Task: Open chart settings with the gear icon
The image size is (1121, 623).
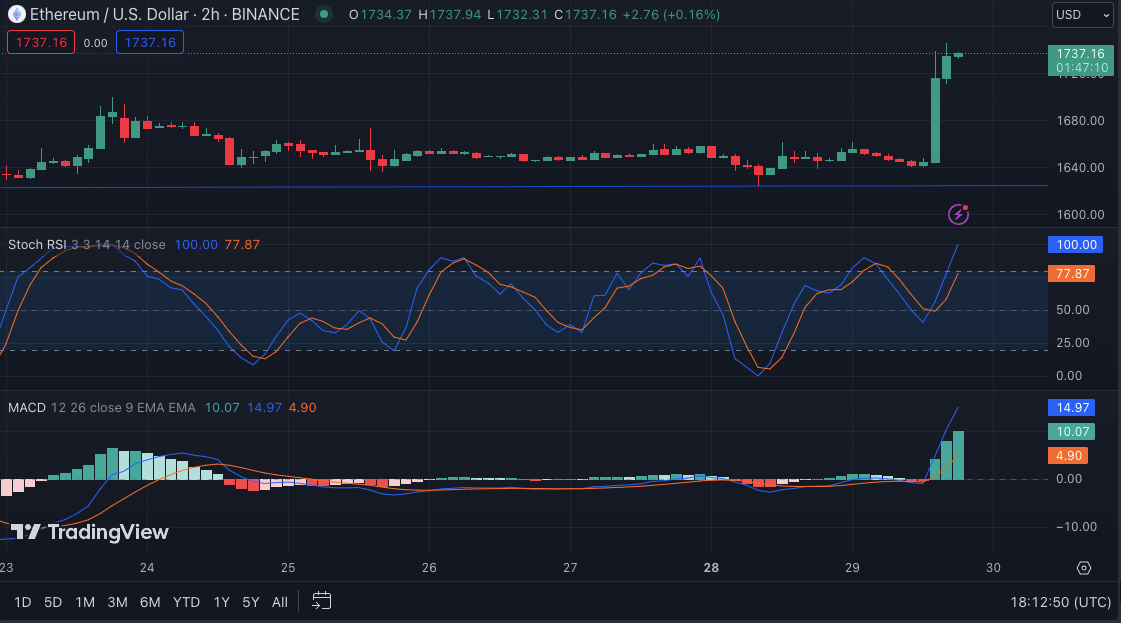Action: [1084, 567]
